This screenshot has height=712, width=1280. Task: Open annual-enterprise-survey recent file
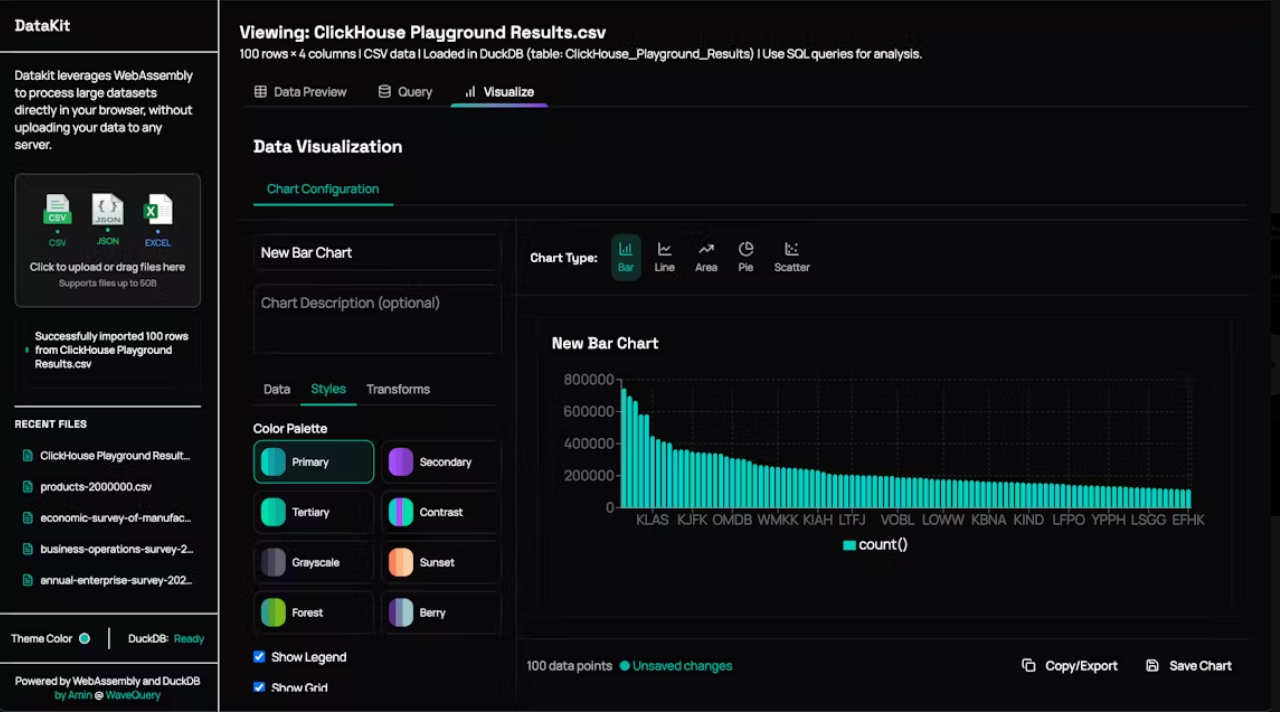pyautogui.click(x=107, y=580)
